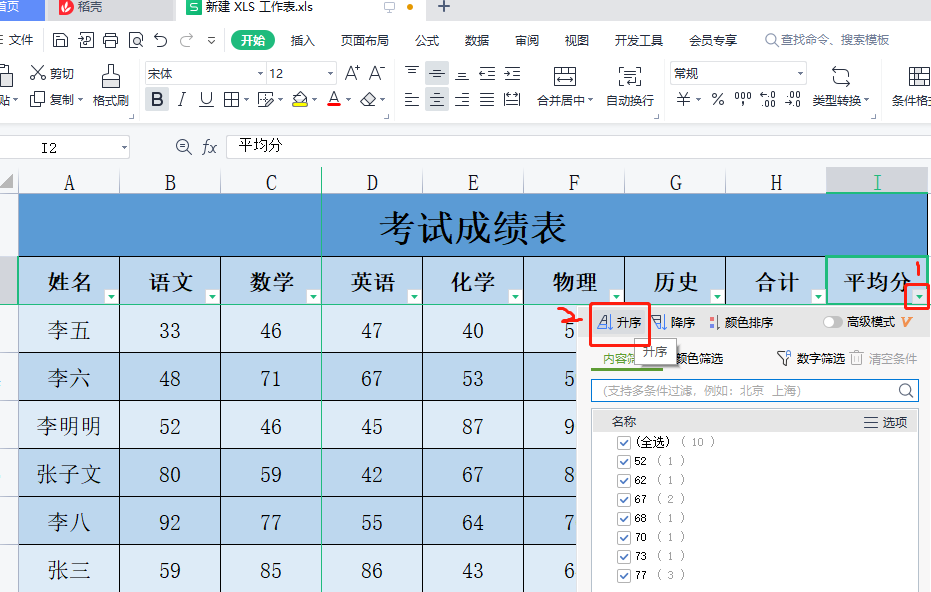
Task: Open the filter dropdown on 语文 column
Action: [x=212, y=296]
